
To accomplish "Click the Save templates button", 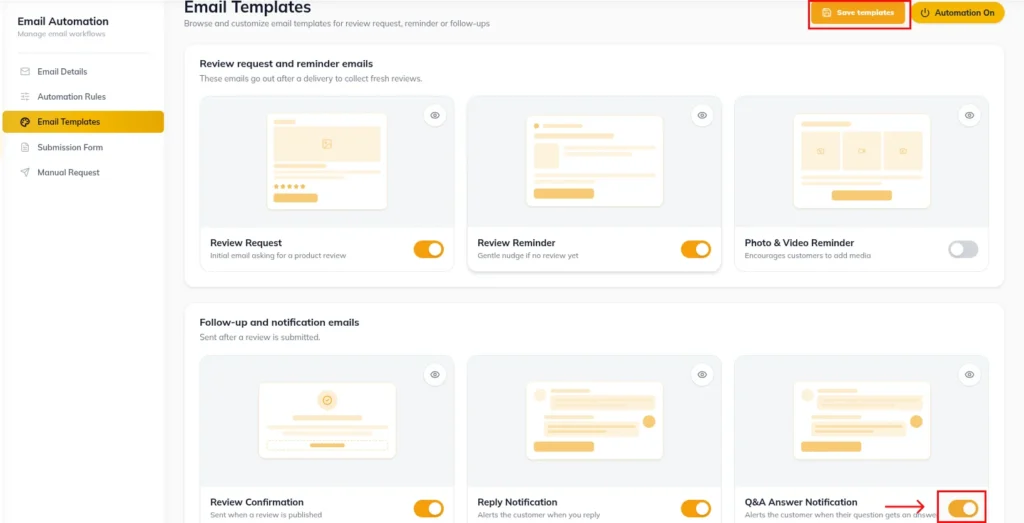I will 858,12.
